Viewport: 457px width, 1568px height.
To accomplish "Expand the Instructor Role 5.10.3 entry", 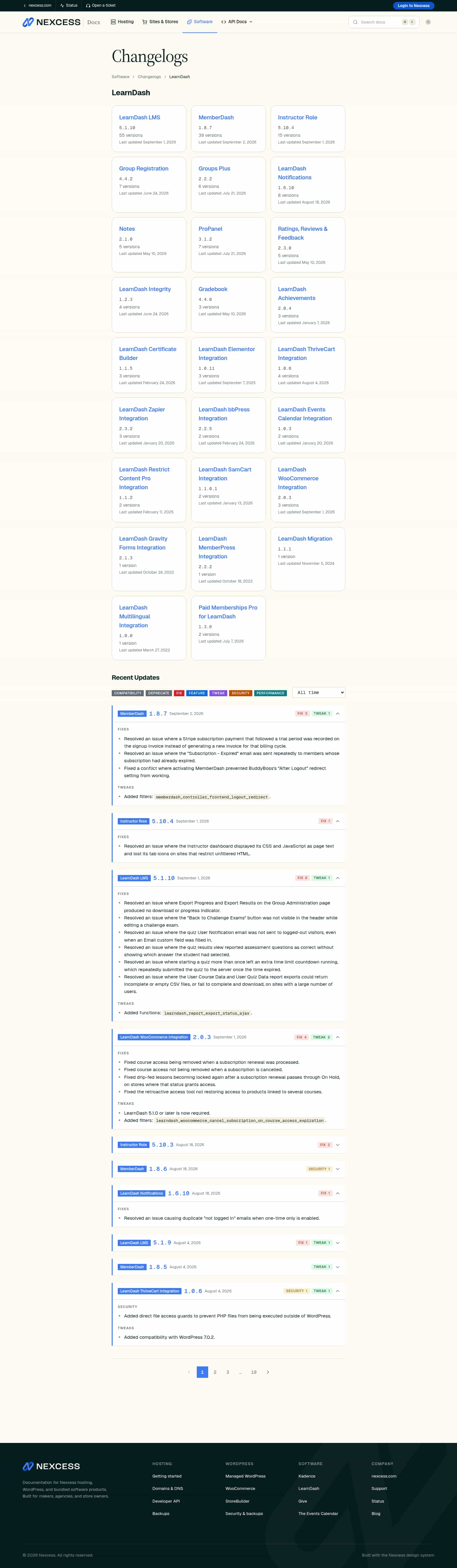I will pyautogui.click(x=338, y=1145).
